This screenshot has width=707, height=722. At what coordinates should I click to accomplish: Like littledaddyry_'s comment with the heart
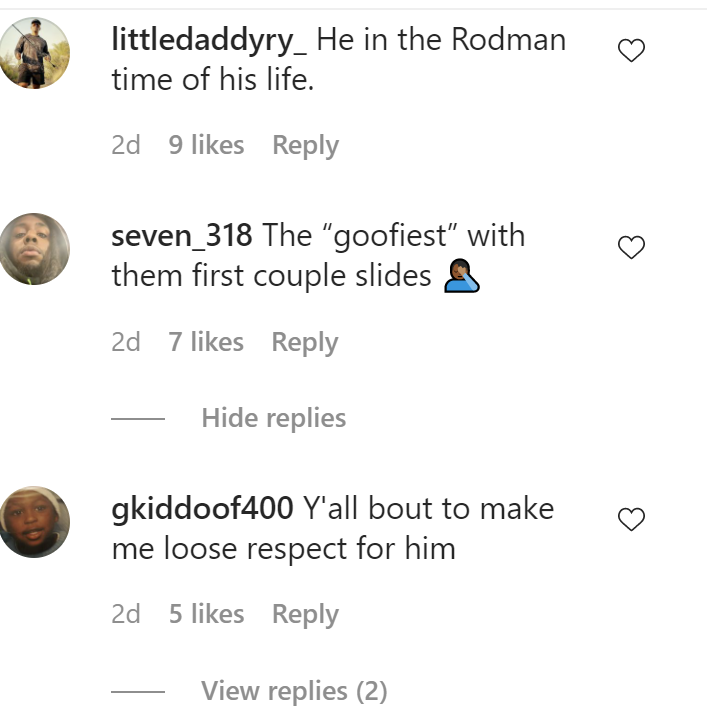pos(631,50)
